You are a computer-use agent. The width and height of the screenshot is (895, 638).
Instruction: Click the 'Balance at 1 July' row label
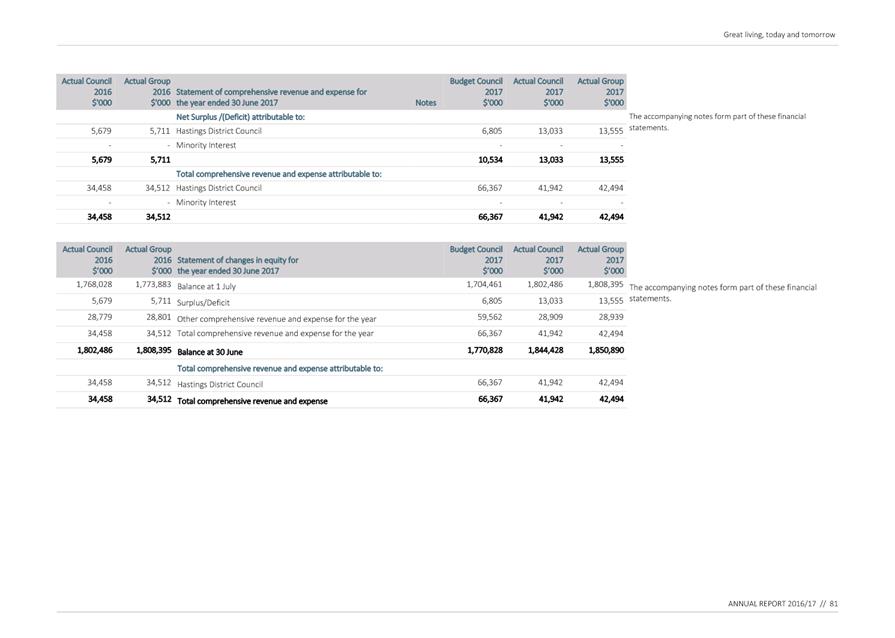pos(206,286)
